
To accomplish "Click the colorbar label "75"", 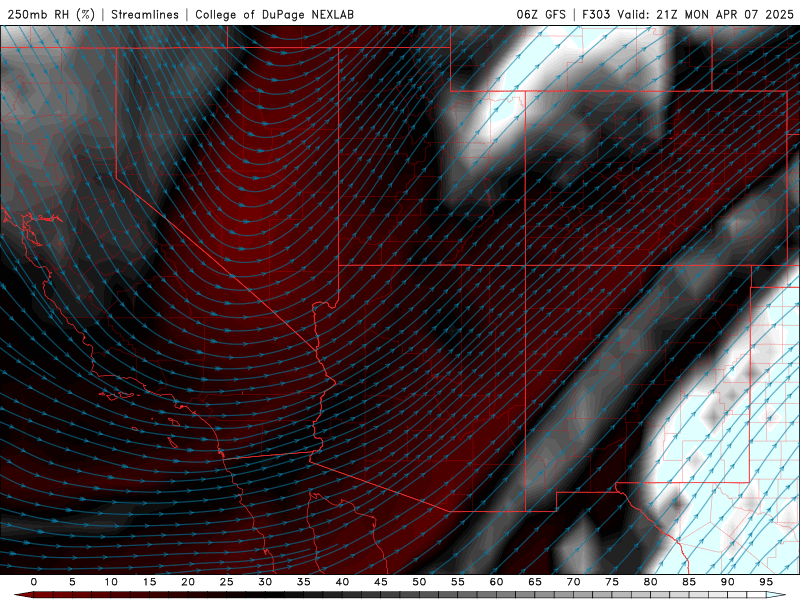I will [x=612, y=582].
